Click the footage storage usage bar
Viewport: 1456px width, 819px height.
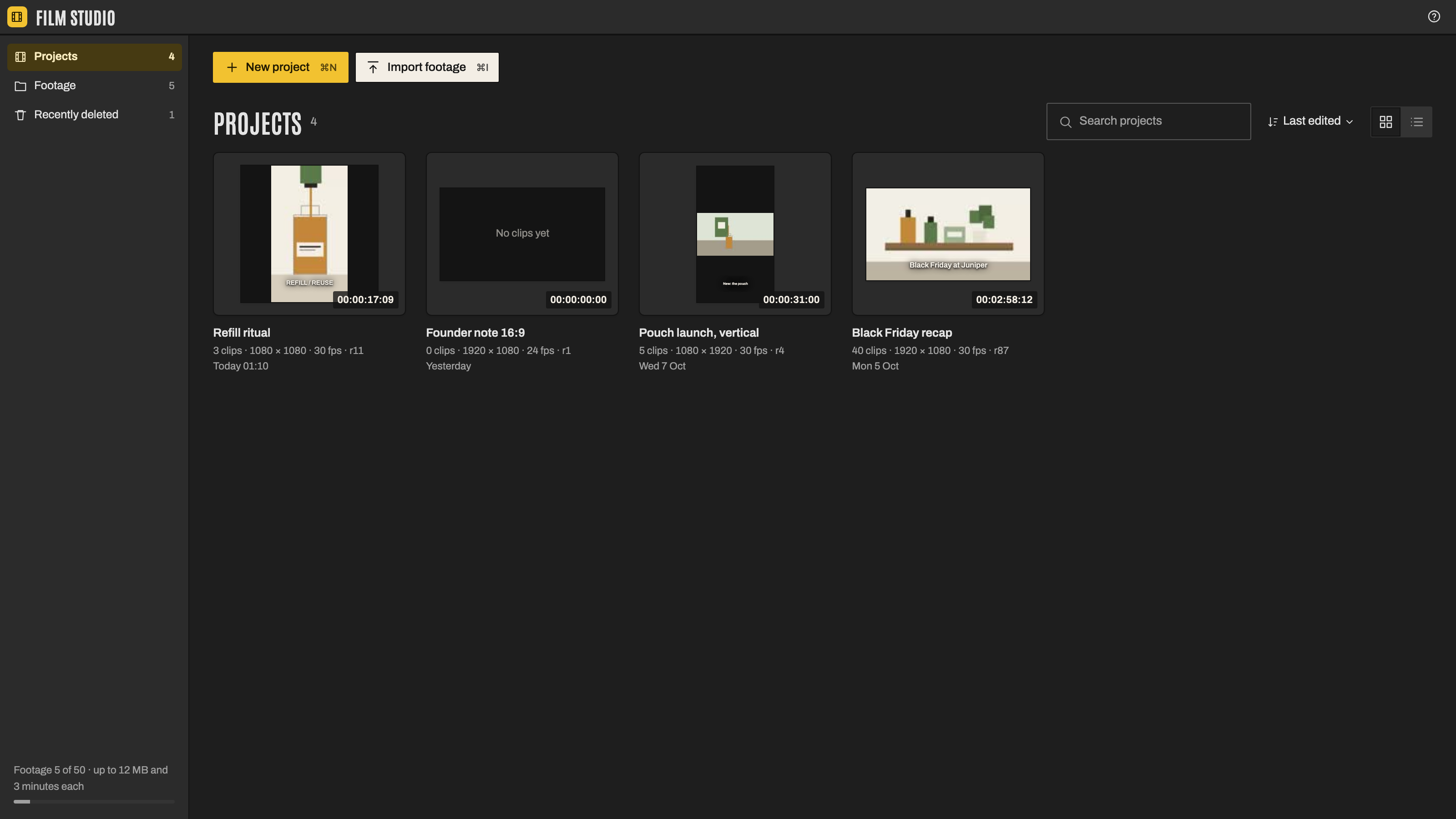click(94, 801)
